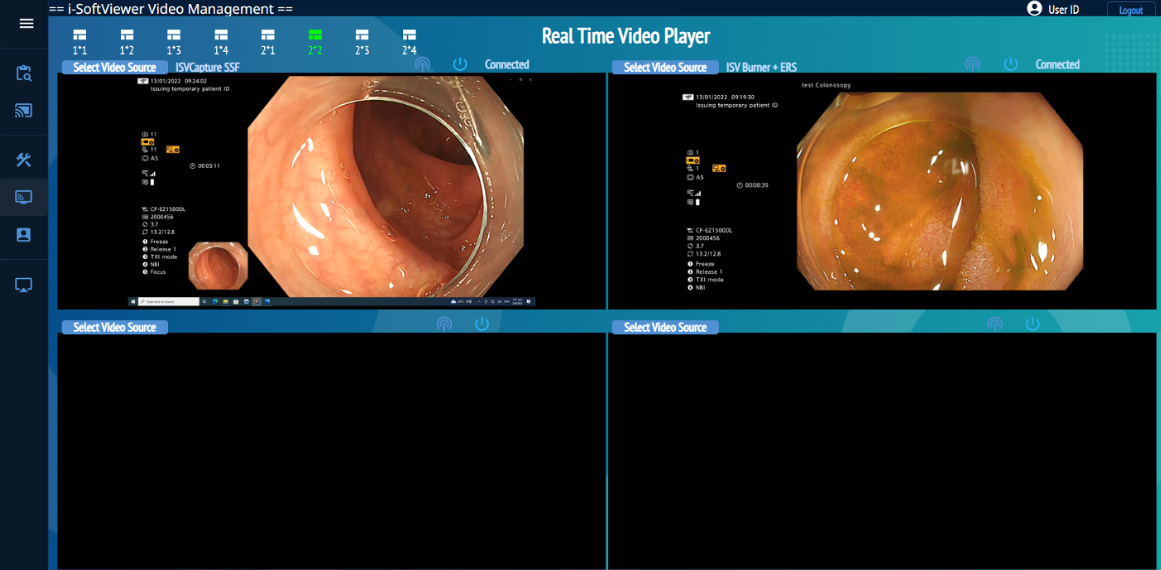Select the active 2*2 layout
The height and width of the screenshot is (570, 1161).
[315, 41]
